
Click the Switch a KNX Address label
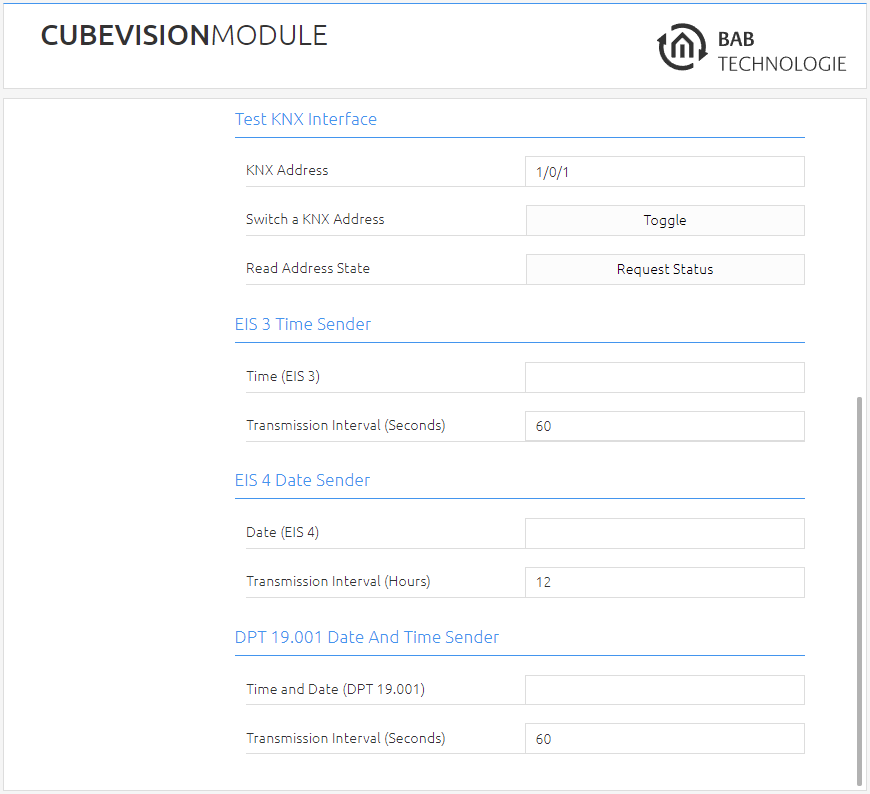(x=315, y=219)
